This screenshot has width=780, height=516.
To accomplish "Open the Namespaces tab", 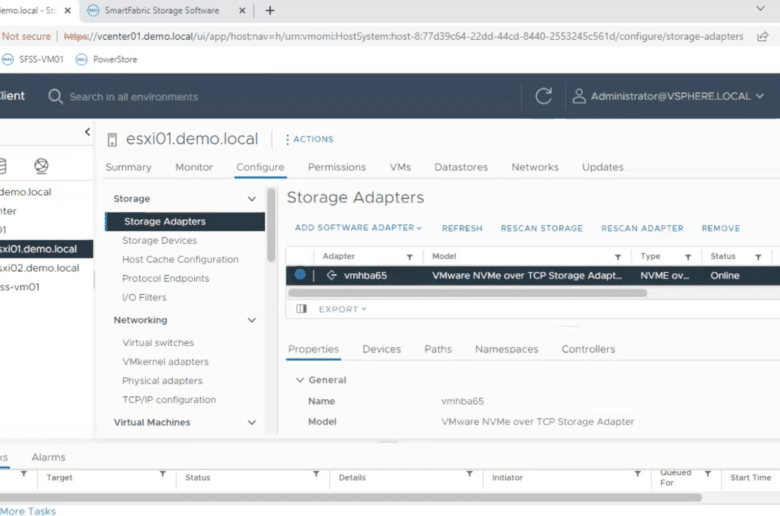I will tap(506, 349).
